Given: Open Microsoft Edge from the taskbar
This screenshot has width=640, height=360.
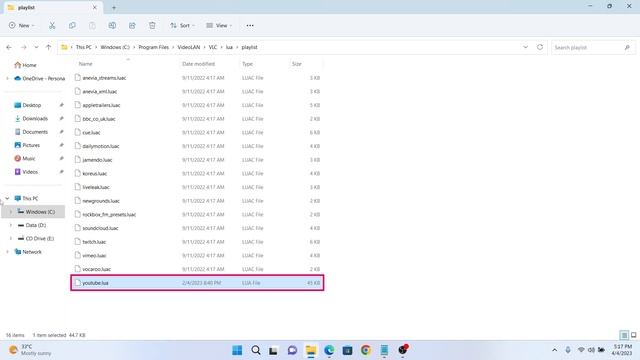Looking at the screenshot, I should (329, 350).
